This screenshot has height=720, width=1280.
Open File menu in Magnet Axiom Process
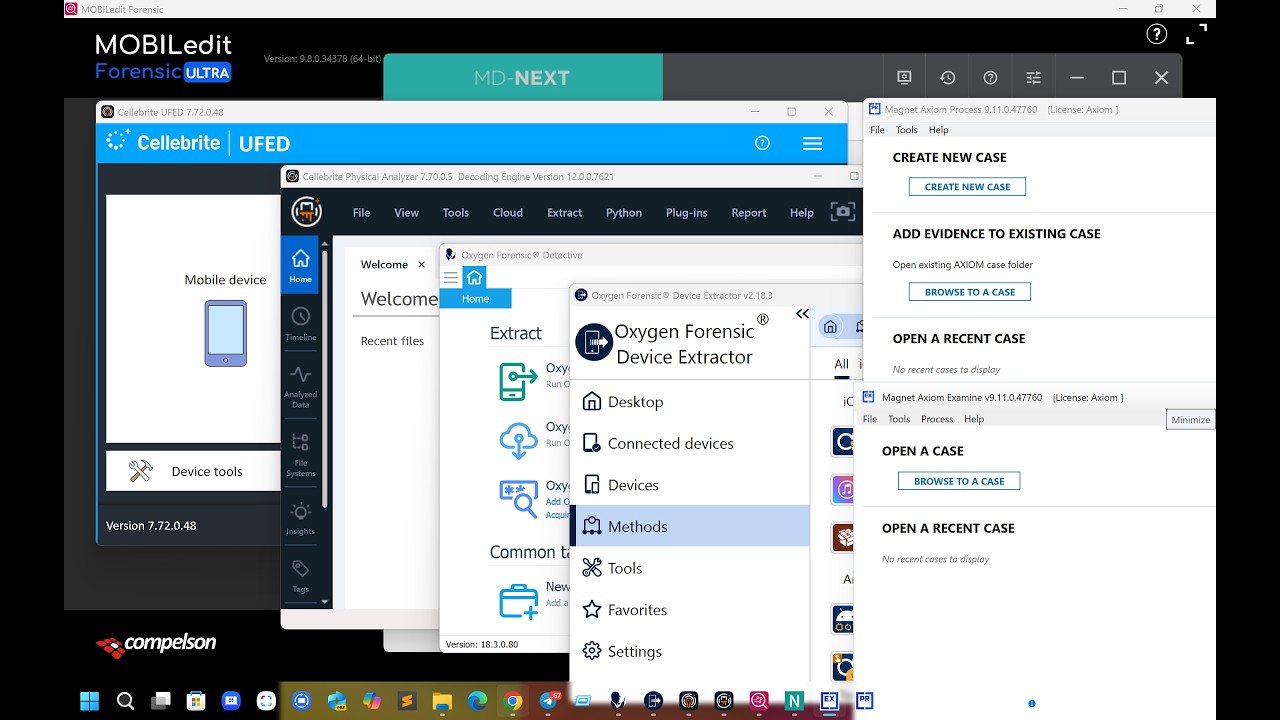pos(877,130)
